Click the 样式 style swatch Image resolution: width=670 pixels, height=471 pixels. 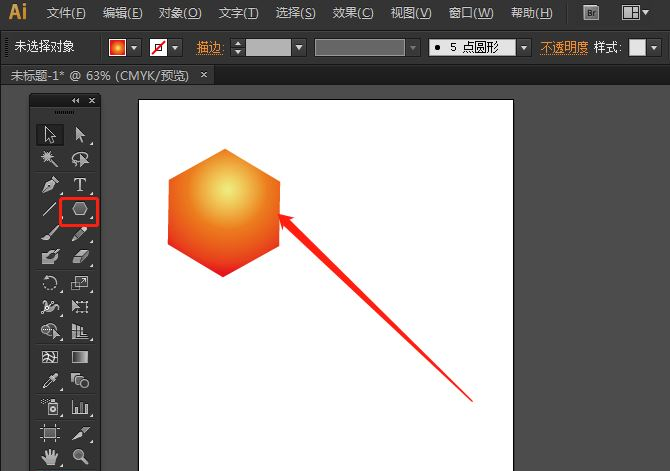tap(637, 47)
